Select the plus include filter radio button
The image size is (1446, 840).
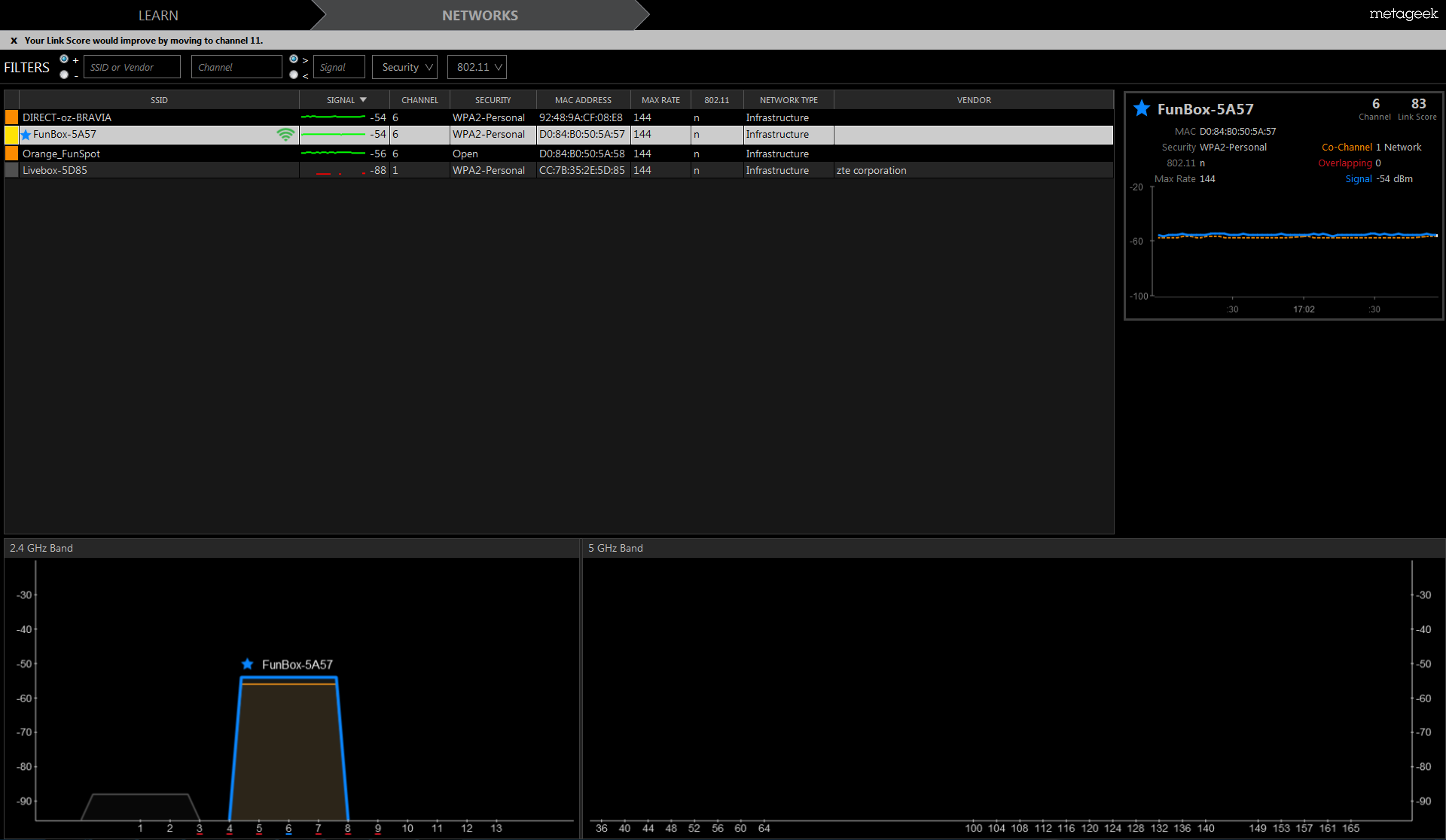[x=64, y=59]
